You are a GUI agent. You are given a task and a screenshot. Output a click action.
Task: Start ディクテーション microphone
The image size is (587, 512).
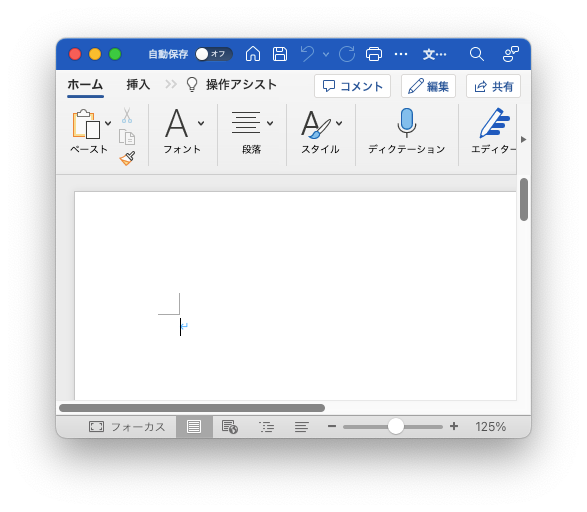pos(407,132)
